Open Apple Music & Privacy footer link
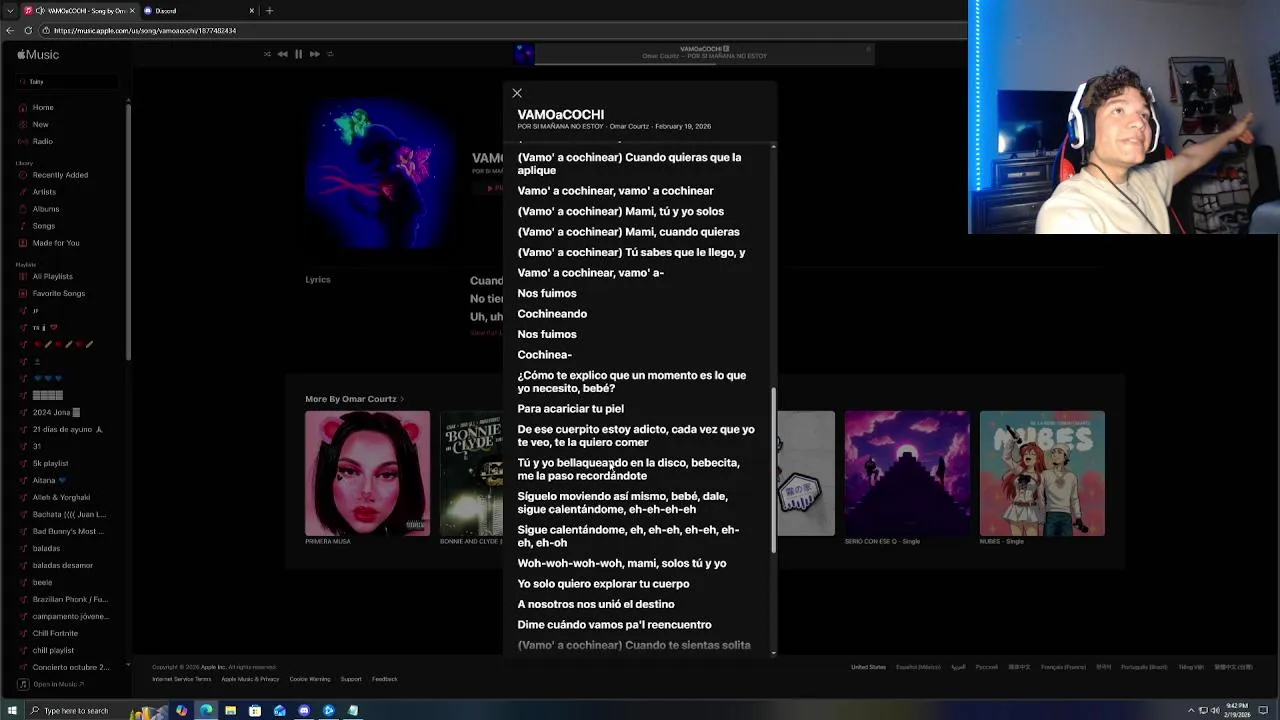This screenshot has width=1280, height=720. coord(250,679)
